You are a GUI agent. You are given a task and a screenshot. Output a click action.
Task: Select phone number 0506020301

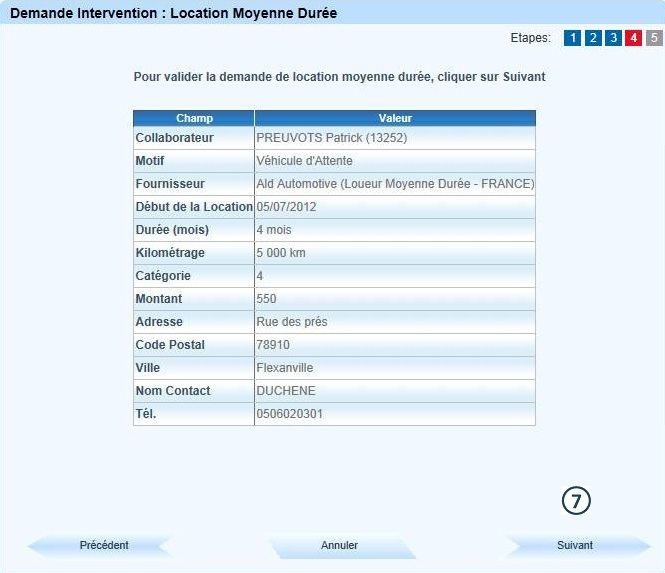[290, 414]
